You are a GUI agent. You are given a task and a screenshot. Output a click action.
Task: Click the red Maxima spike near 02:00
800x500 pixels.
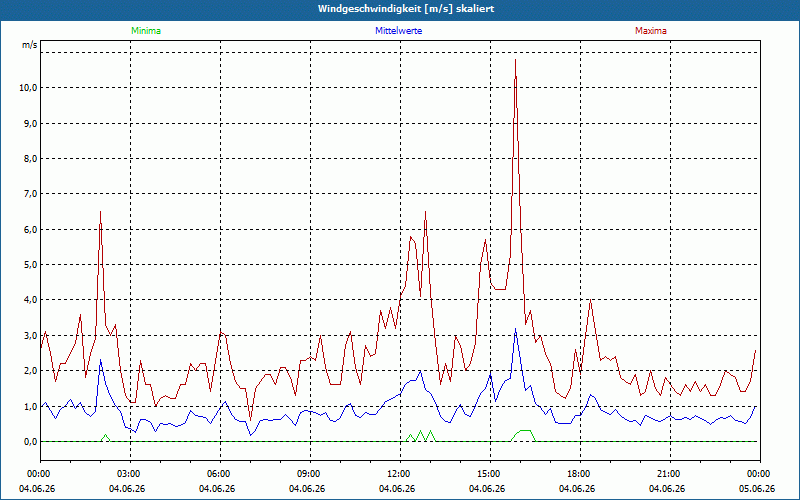[101, 212]
